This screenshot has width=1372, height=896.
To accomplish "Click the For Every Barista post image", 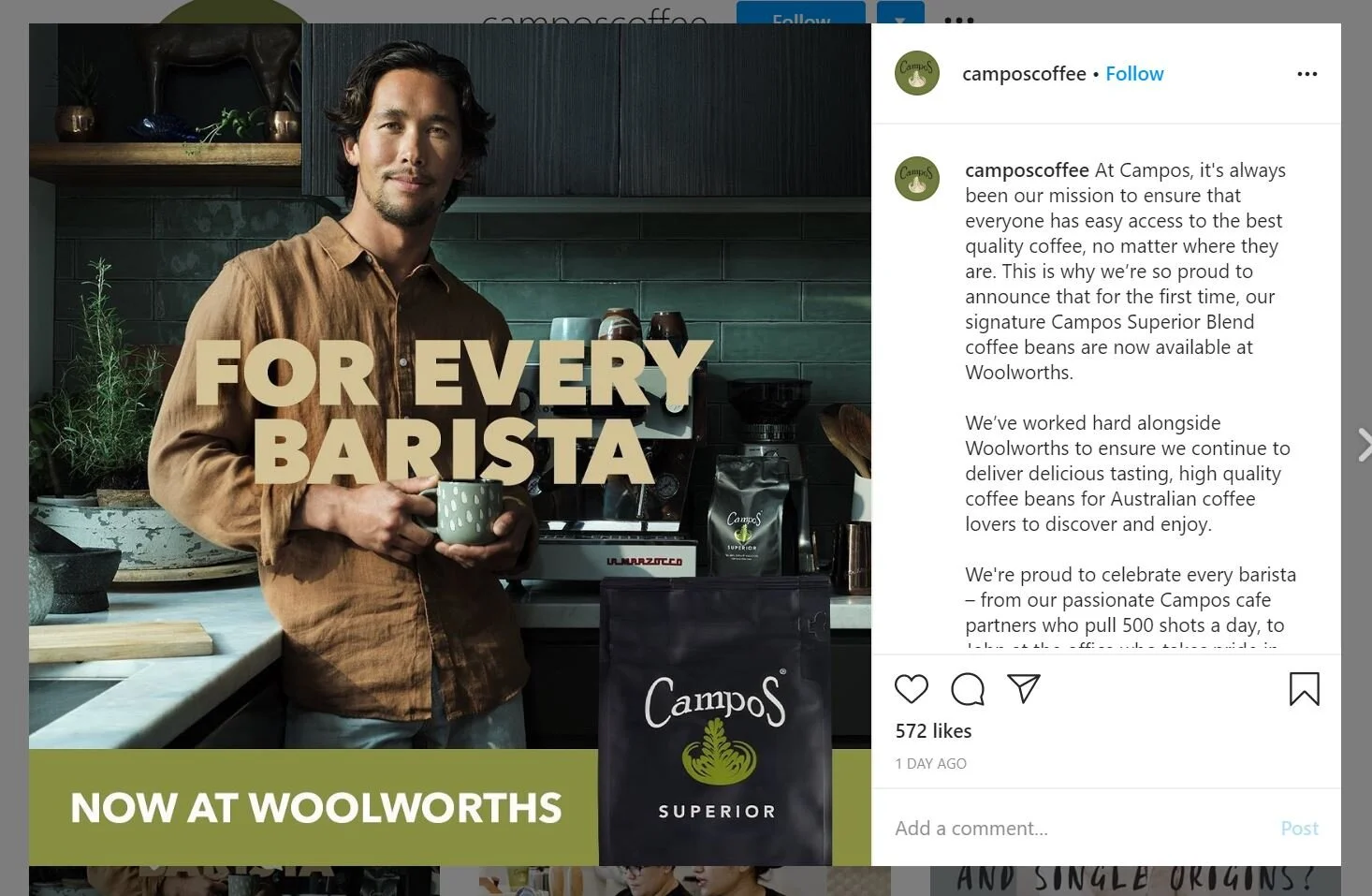I will 450,445.
